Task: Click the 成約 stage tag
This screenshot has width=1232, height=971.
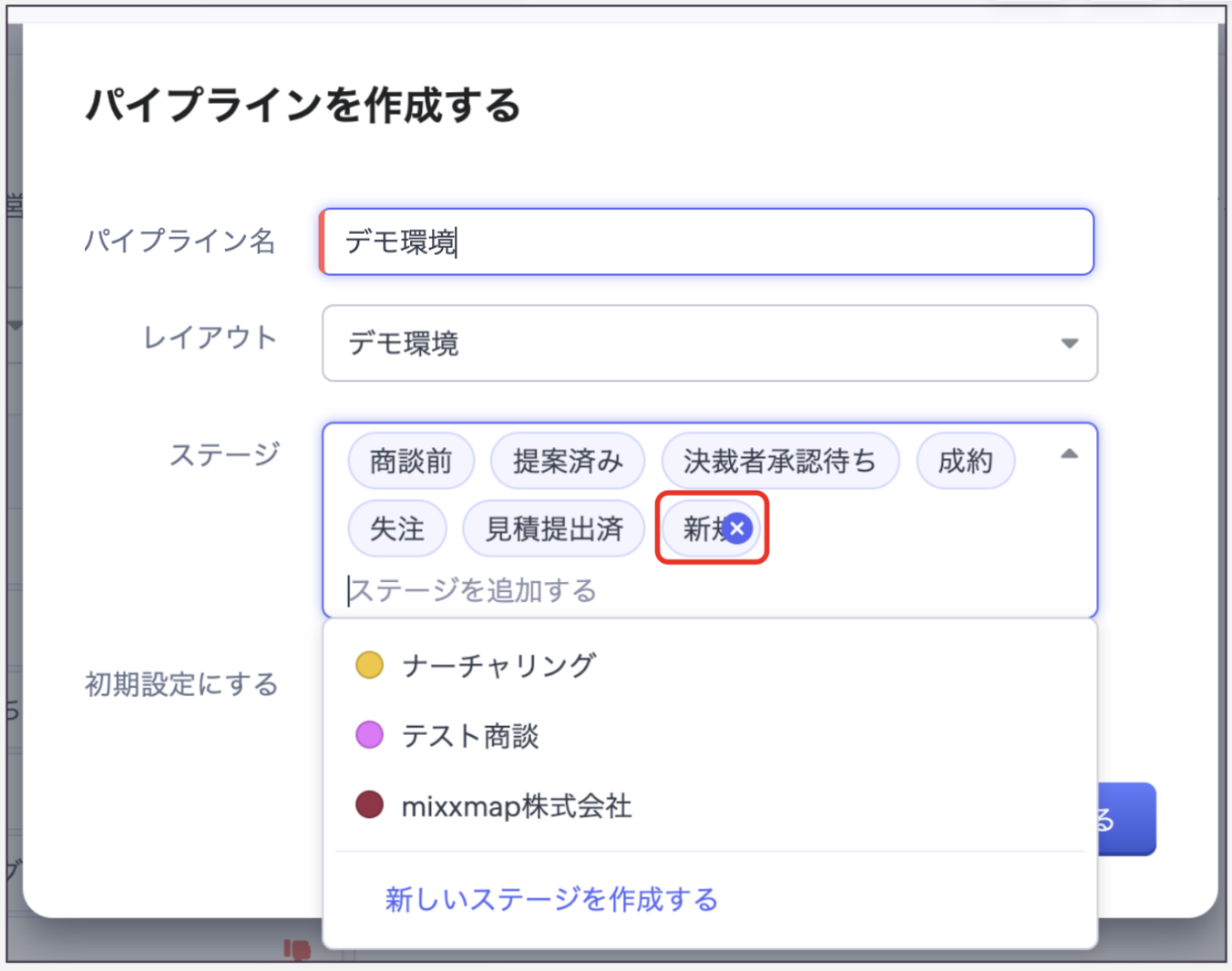Action: 965,462
